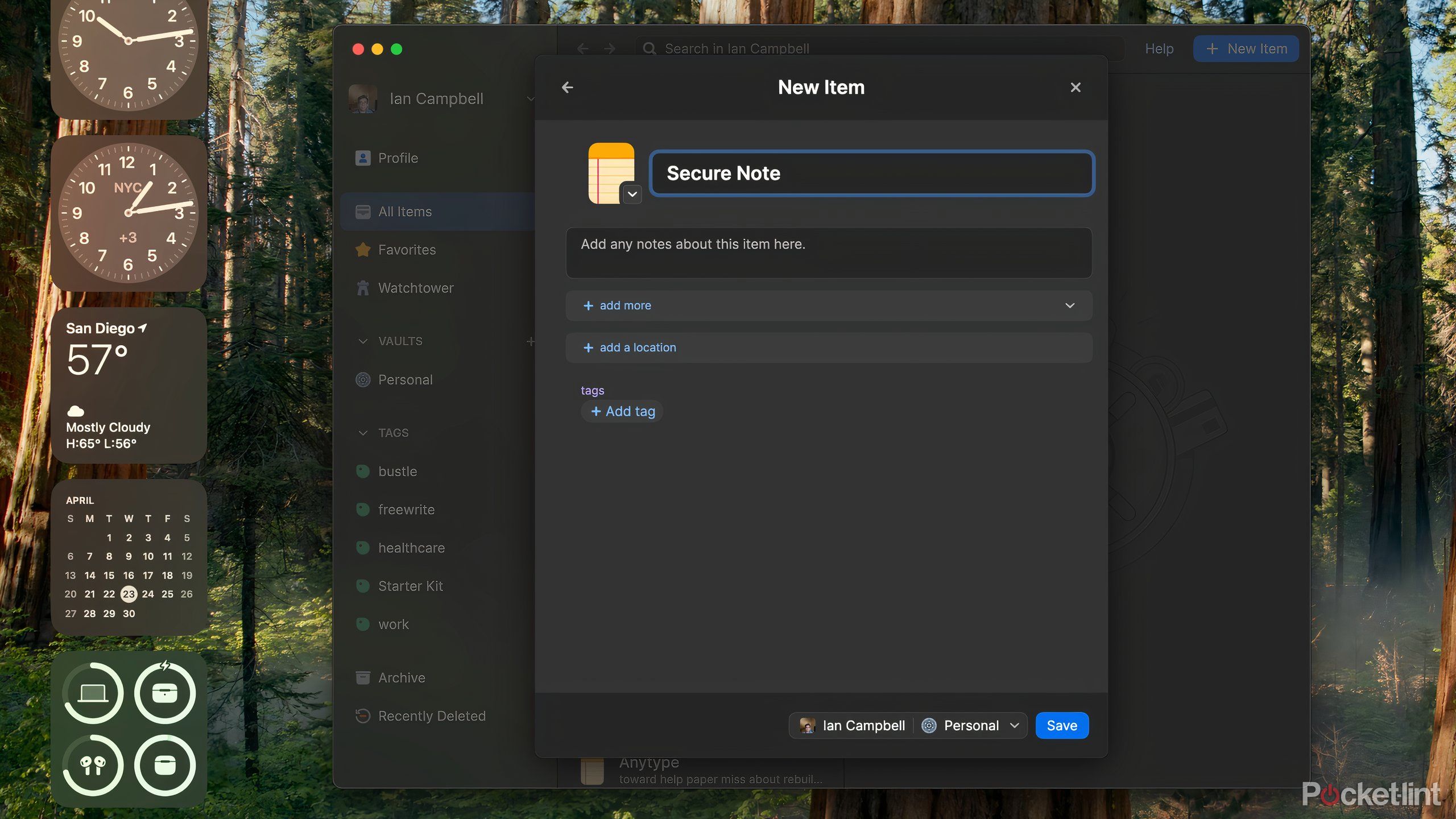Image resolution: width=1456 pixels, height=819 pixels.
Task: Click the navigate back arrow in toolbar
Action: (x=582, y=49)
